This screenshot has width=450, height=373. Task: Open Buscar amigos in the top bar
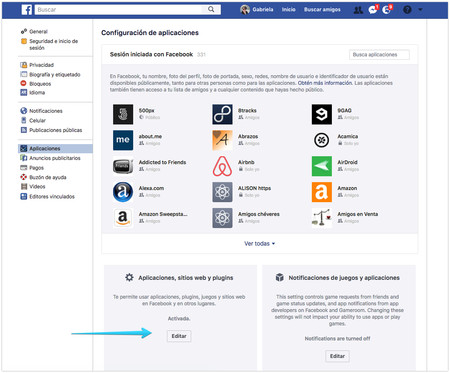322,10
